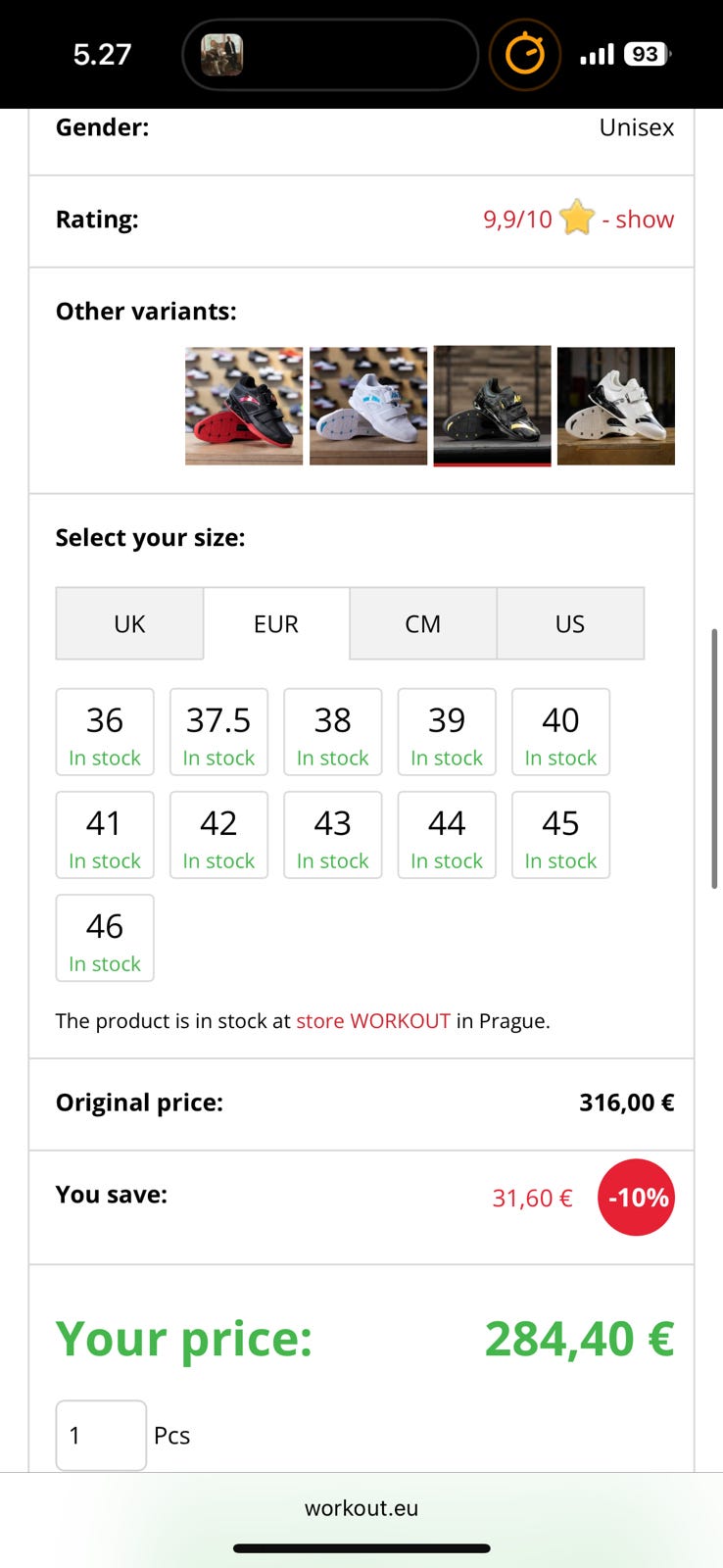Select the white and black shoe variant
The image size is (723, 1568).
click(616, 406)
